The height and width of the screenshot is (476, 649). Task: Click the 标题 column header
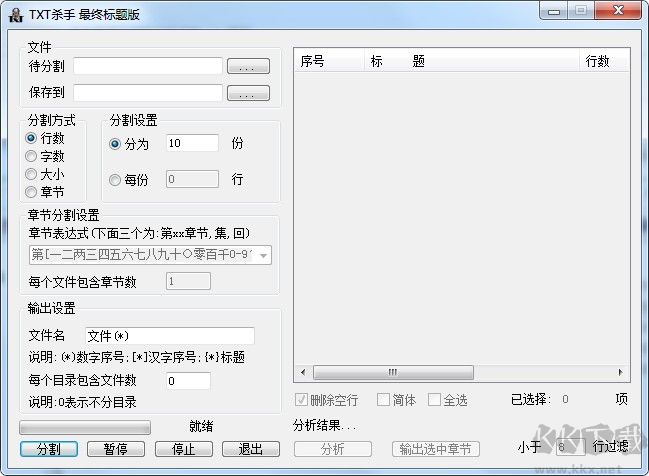pyautogui.click(x=472, y=61)
